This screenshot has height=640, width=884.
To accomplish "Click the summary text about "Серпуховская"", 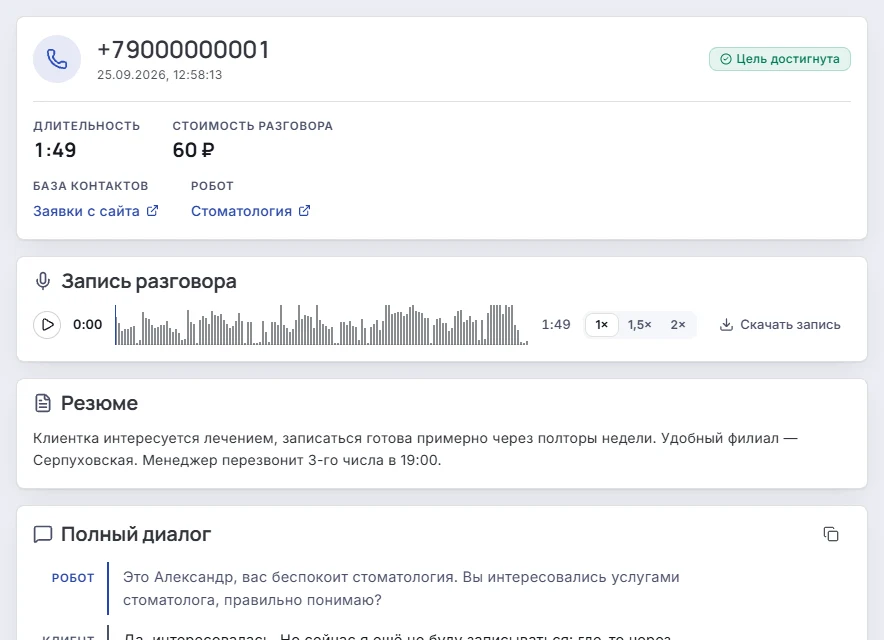I will (x=415, y=449).
